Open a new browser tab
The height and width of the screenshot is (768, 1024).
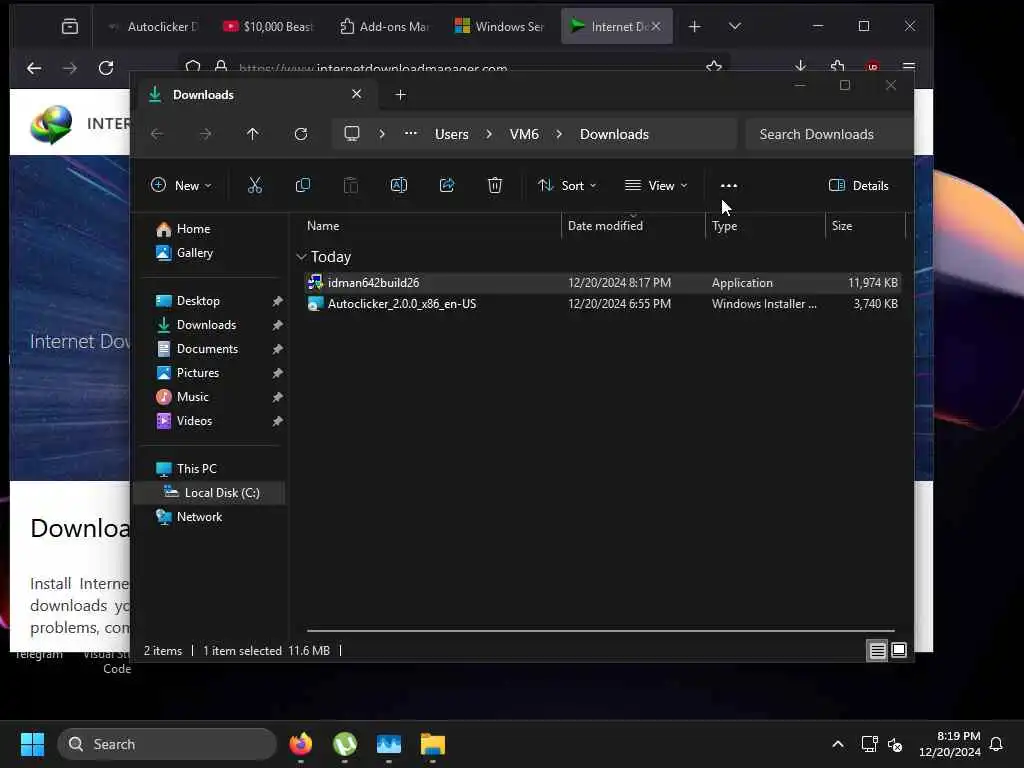695,27
